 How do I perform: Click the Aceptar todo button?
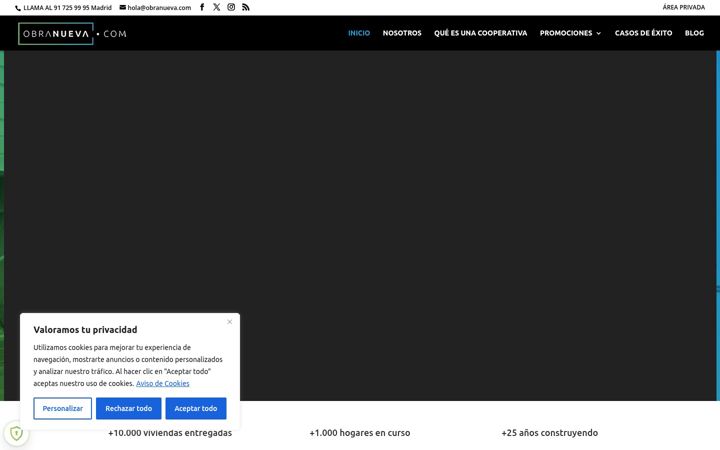(x=196, y=408)
